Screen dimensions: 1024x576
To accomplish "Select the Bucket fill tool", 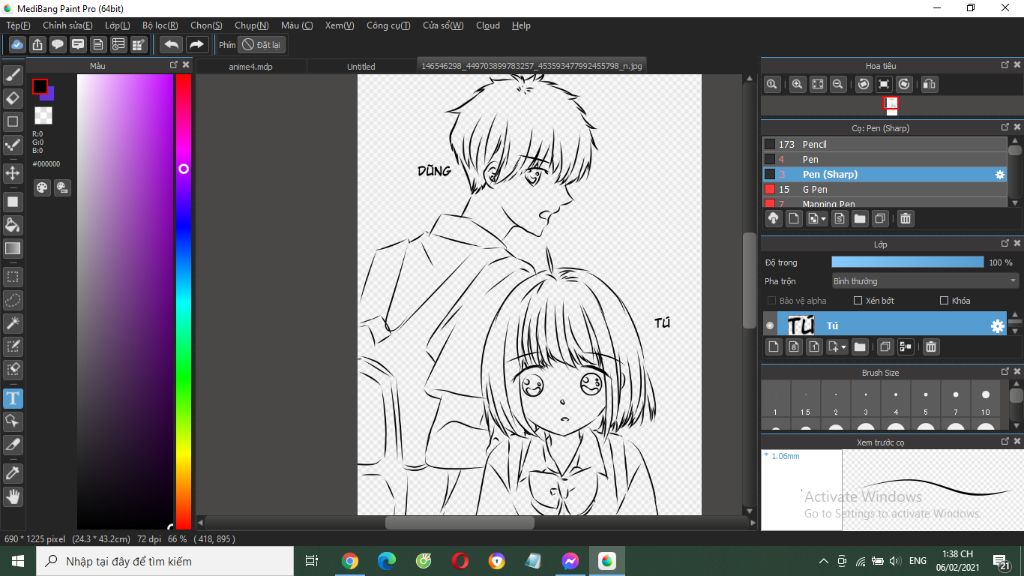I will pyautogui.click(x=12, y=225).
